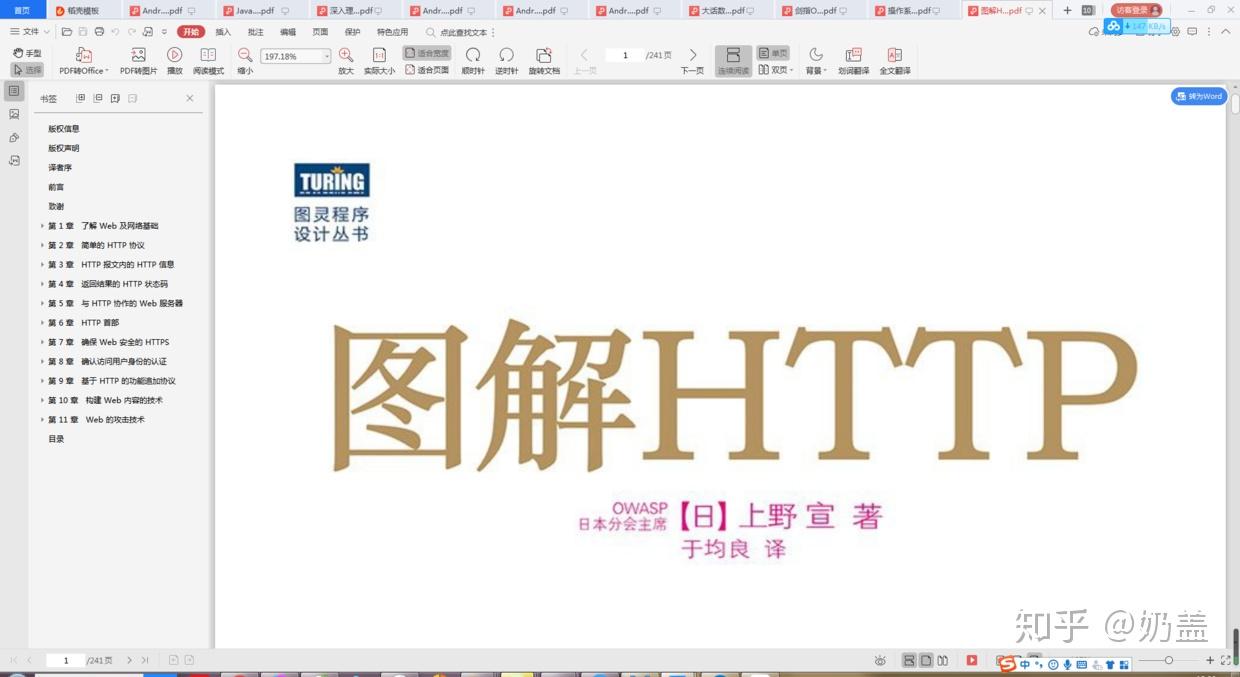Open the 文件 file menu dropdown
This screenshot has height=677, width=1240.
[x=29, y=32]
